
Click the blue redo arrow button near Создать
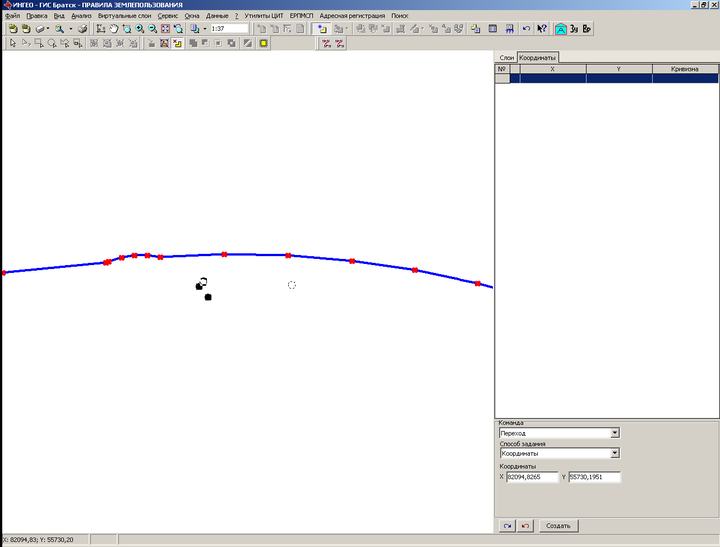(507, 526)
